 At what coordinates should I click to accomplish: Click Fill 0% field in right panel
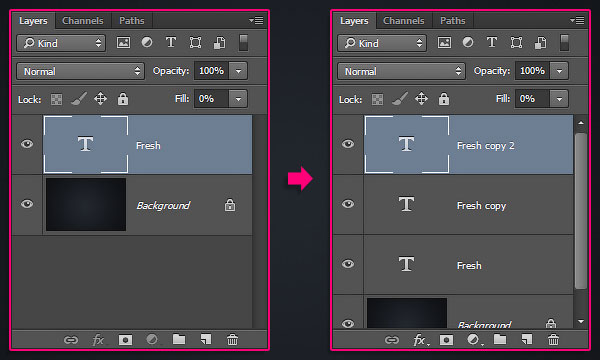pos(533,99)
